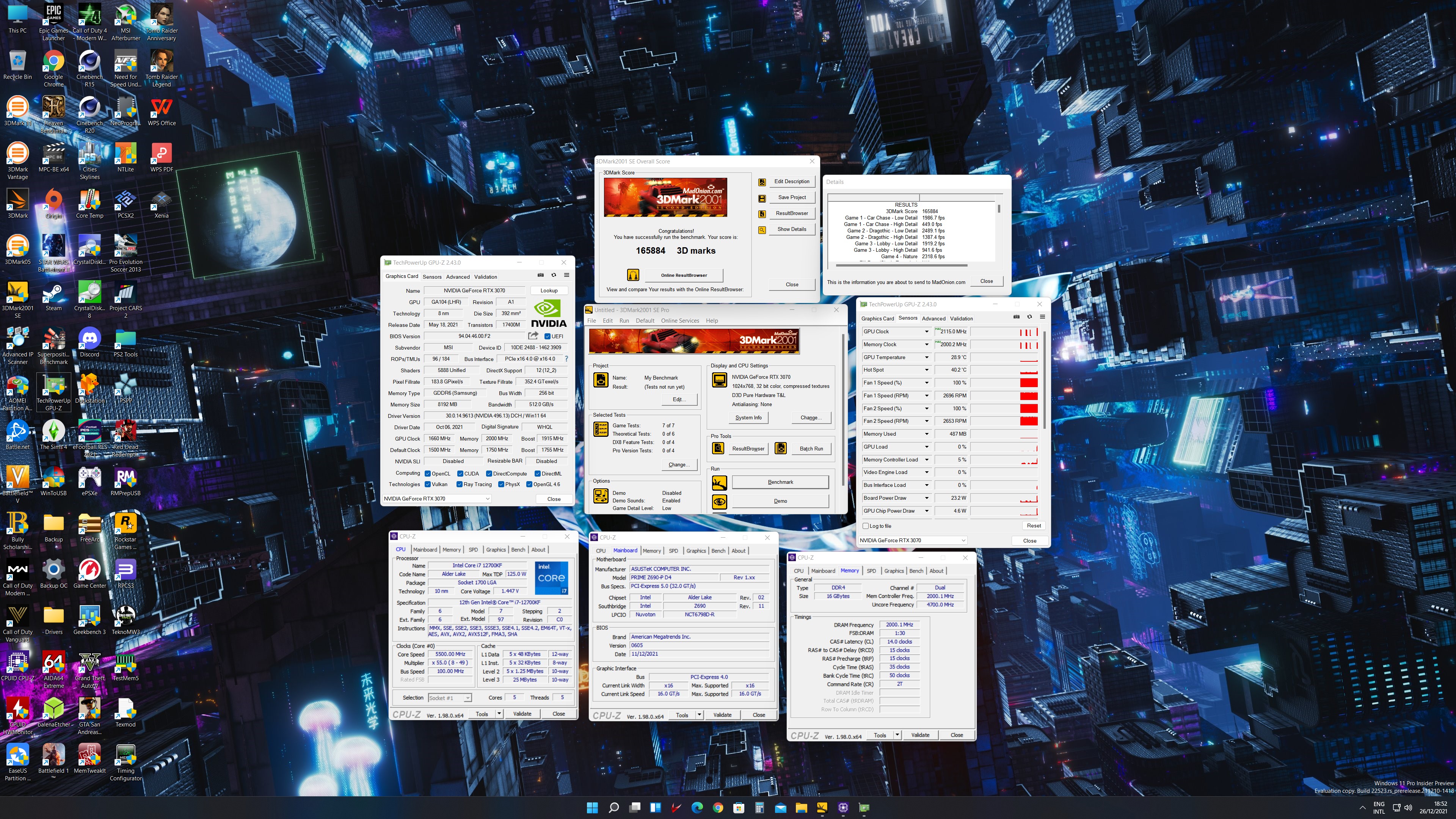The width and height of the screenshot is (1456, 819).
Task: Open MSI Afterburner desktop icon
Action: coord(126,23)
